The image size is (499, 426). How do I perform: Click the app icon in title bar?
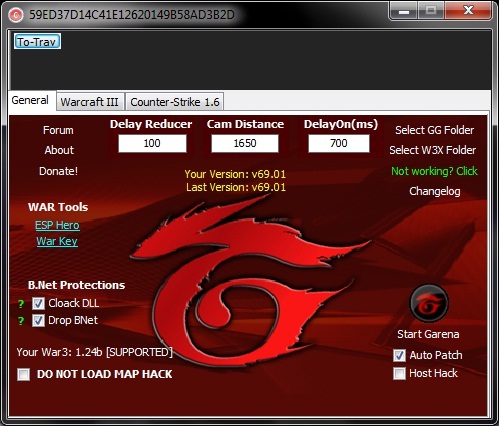point(16,15)
